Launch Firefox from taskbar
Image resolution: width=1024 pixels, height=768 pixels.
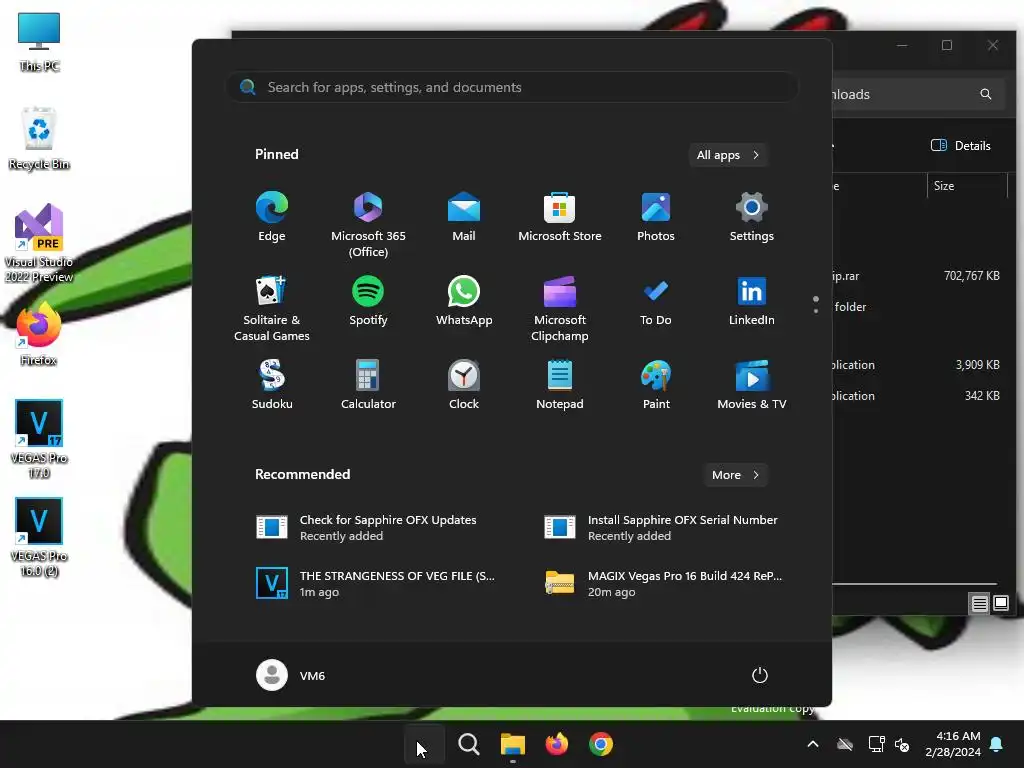pyautogui.click(x=556, y=744)
